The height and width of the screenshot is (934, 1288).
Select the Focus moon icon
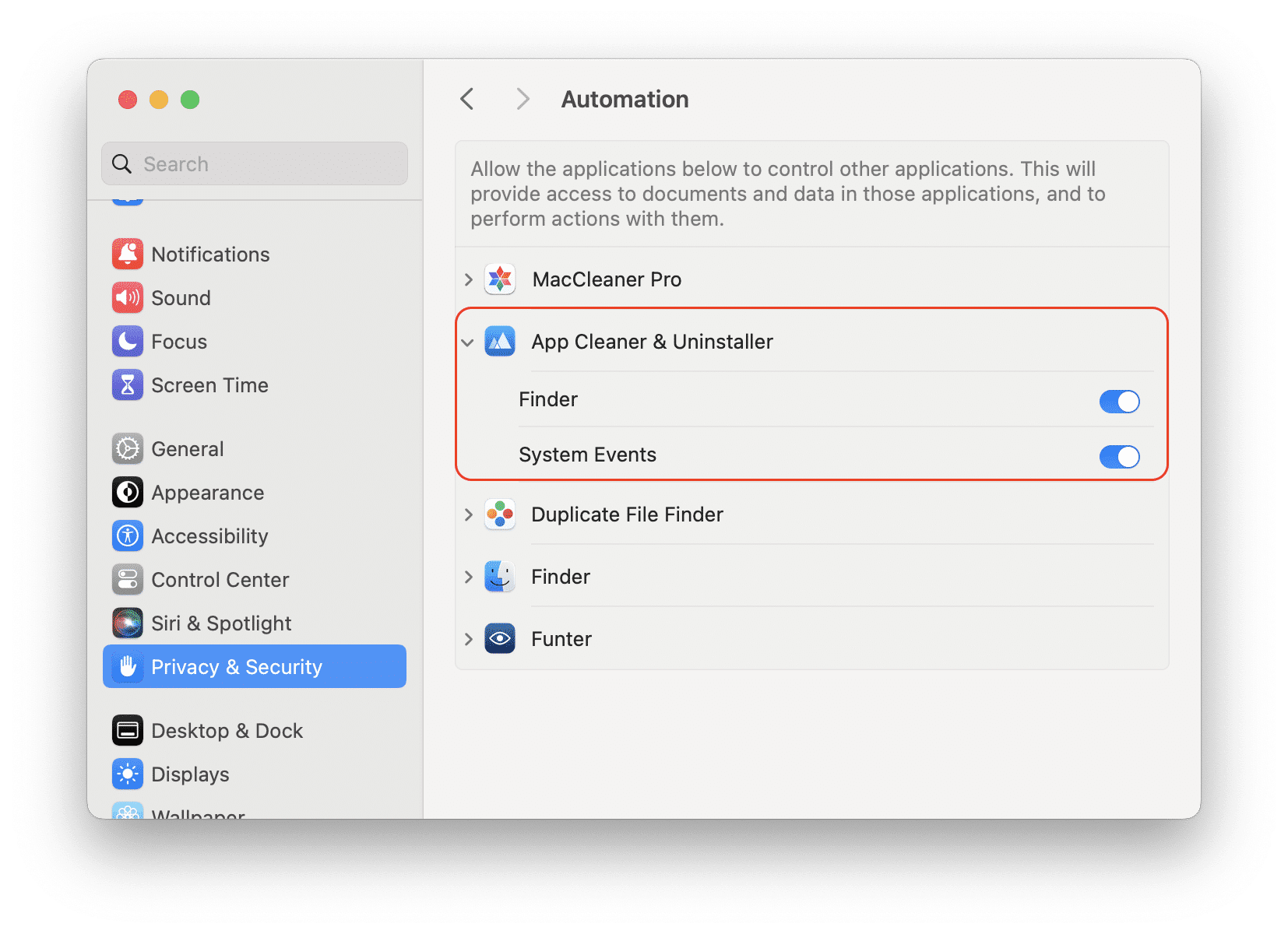click(127, 341)
